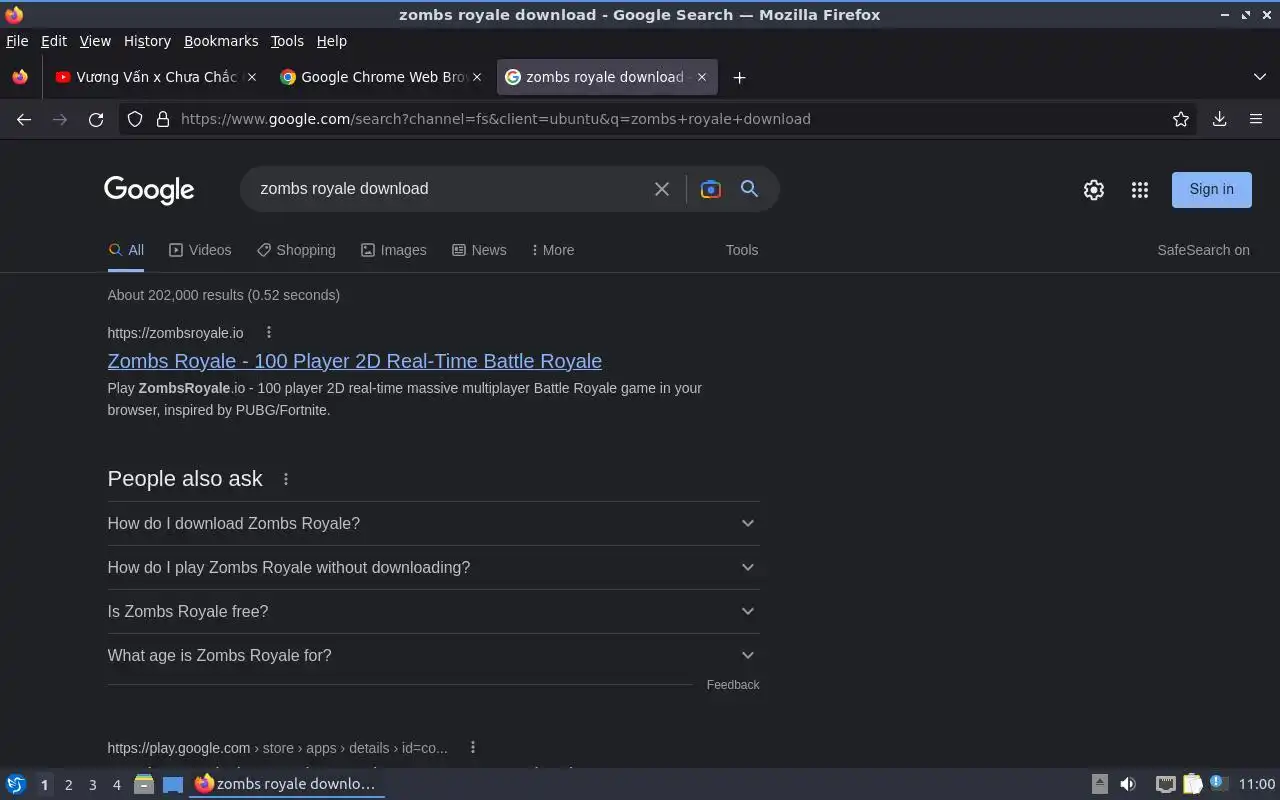Open the More search filters dropdown

tap(553, 250)
